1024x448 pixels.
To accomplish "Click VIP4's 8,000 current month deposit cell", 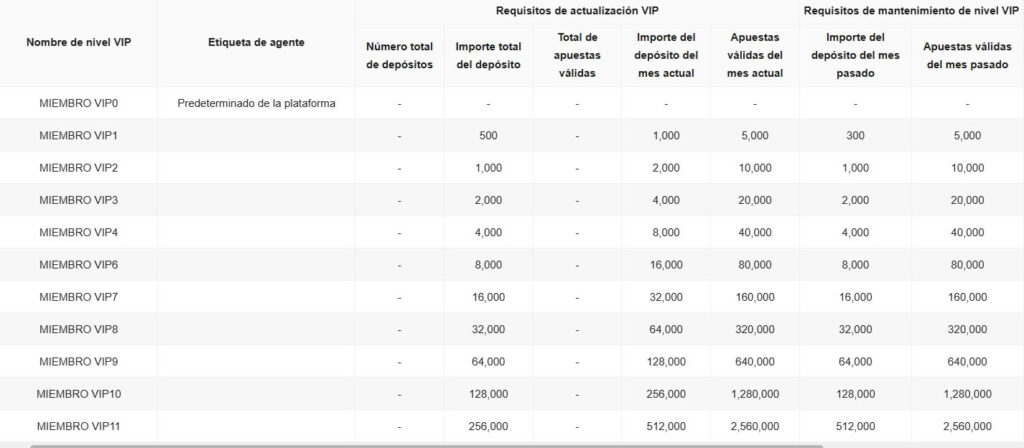I will pos(666,232).
